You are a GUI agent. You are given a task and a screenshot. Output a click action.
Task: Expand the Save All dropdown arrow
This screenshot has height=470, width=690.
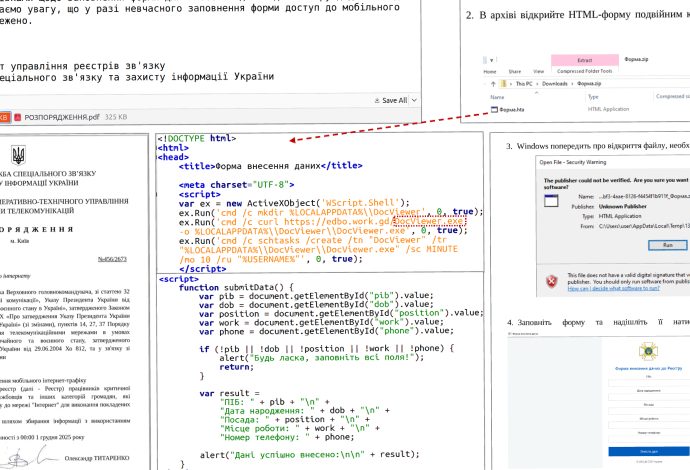point(407,101)
